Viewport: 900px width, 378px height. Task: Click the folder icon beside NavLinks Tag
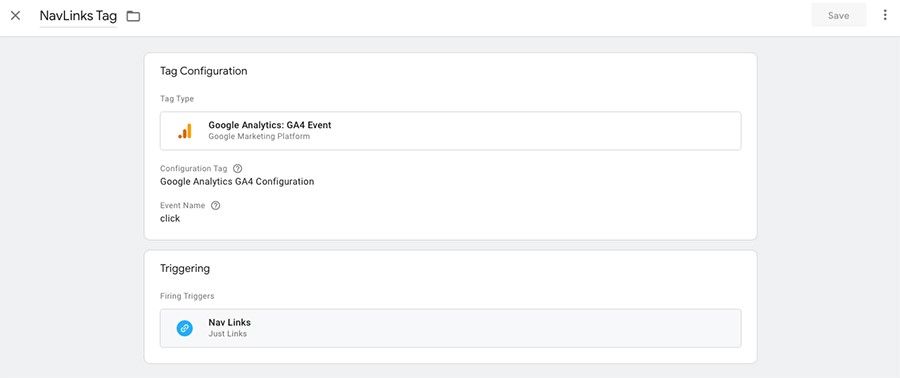tap(133, 16)
